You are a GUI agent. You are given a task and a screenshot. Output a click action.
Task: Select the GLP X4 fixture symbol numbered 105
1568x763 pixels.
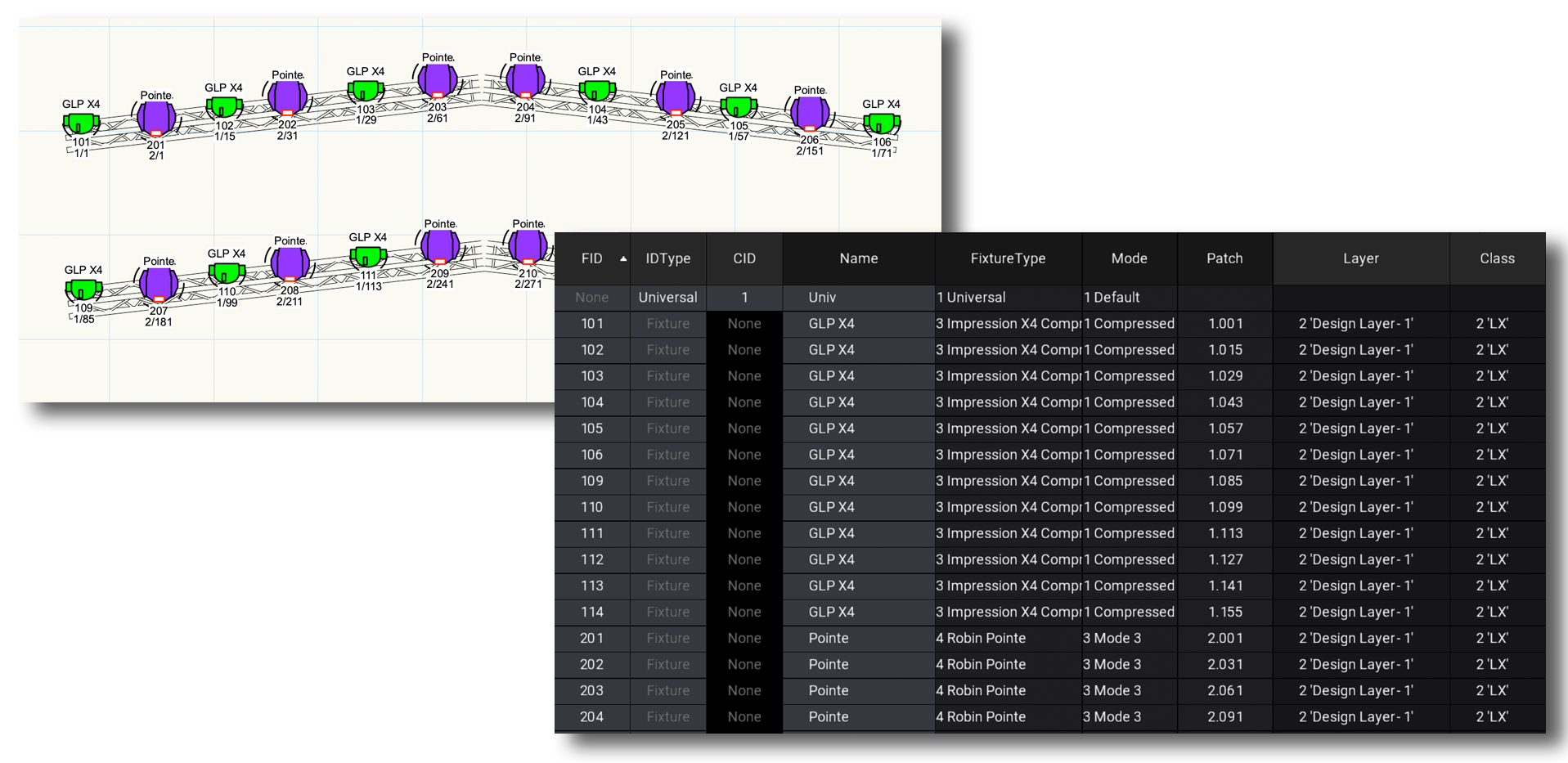click(739, 107)
